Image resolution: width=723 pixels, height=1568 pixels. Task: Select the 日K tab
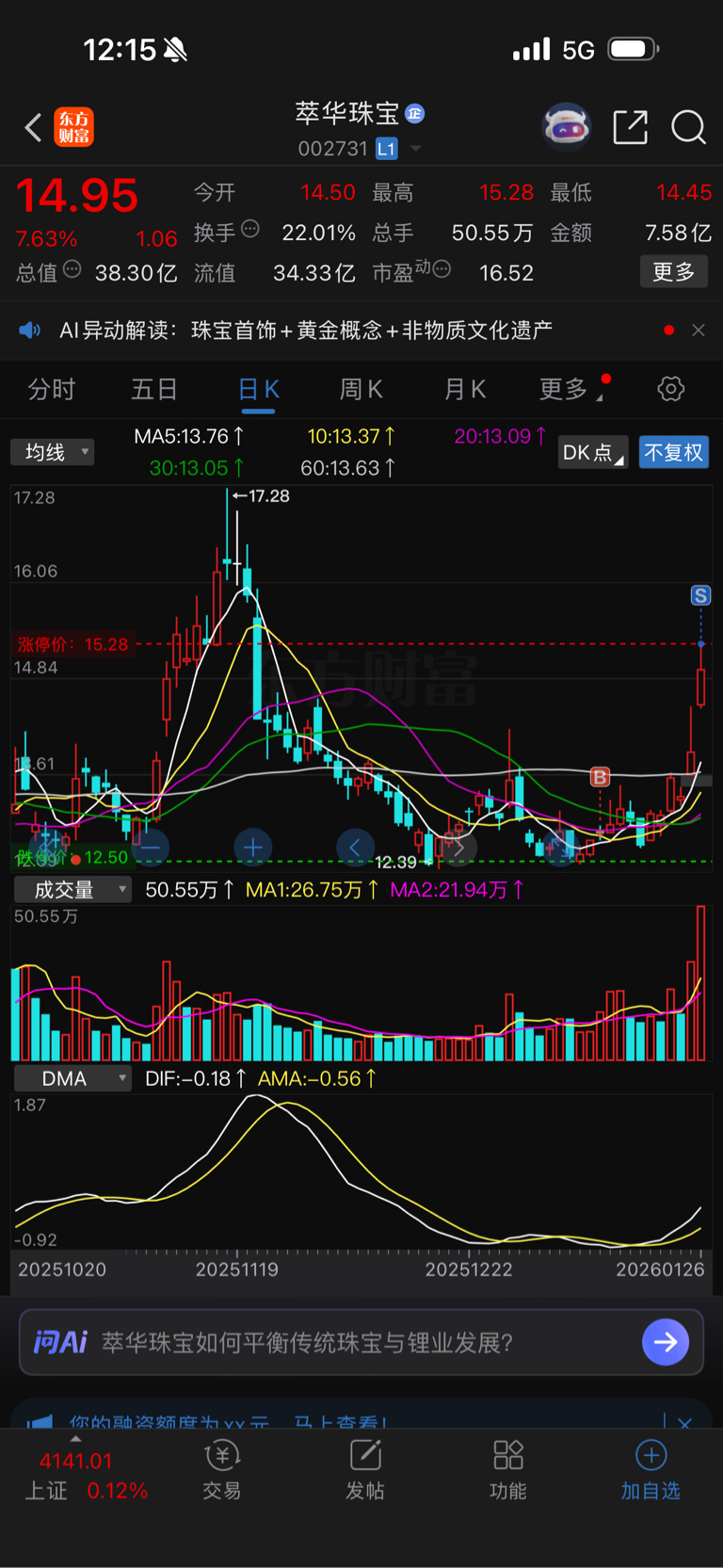(x=258, y=390)
